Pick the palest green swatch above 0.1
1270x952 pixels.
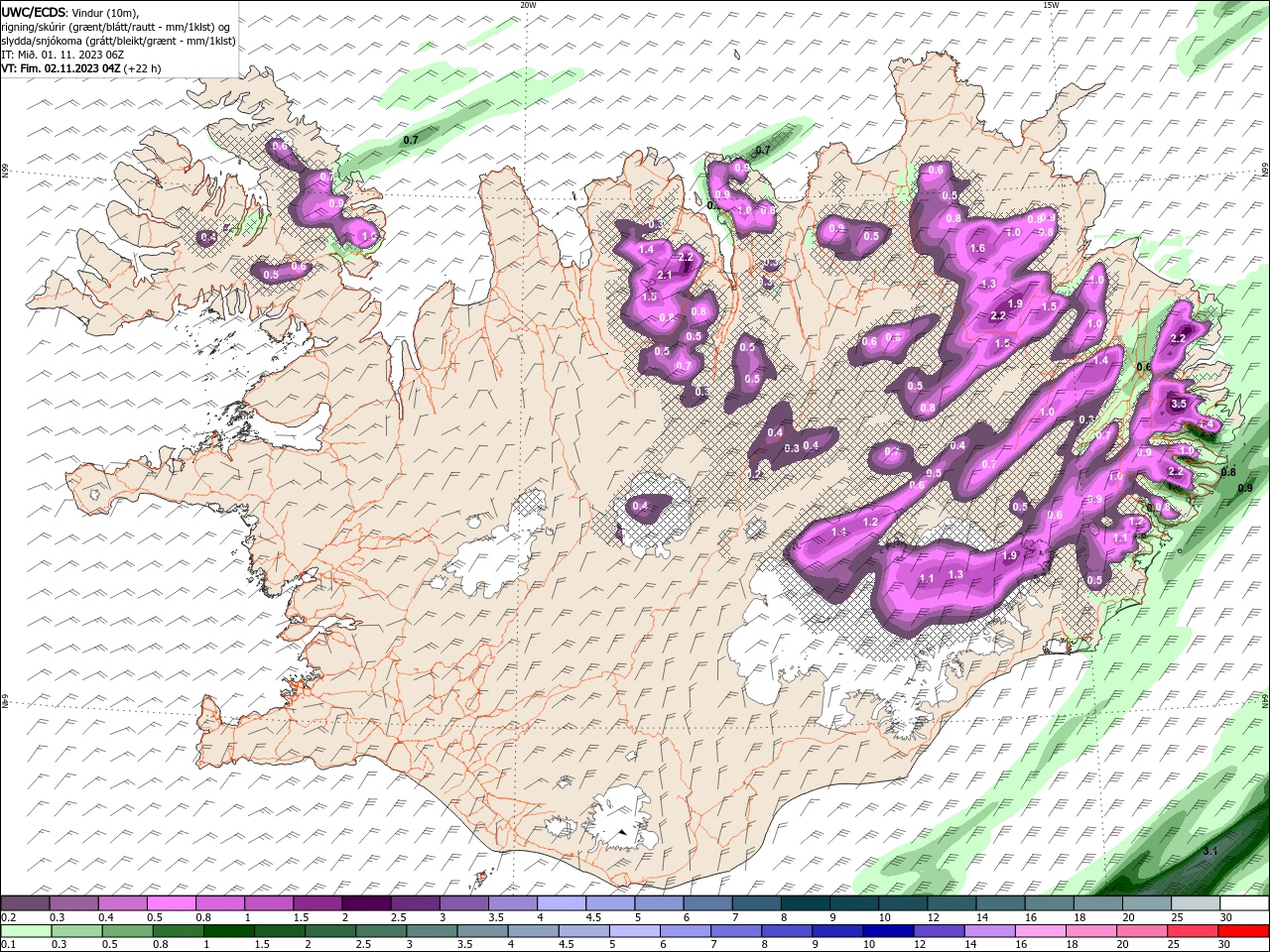click(x=26, y=931)
